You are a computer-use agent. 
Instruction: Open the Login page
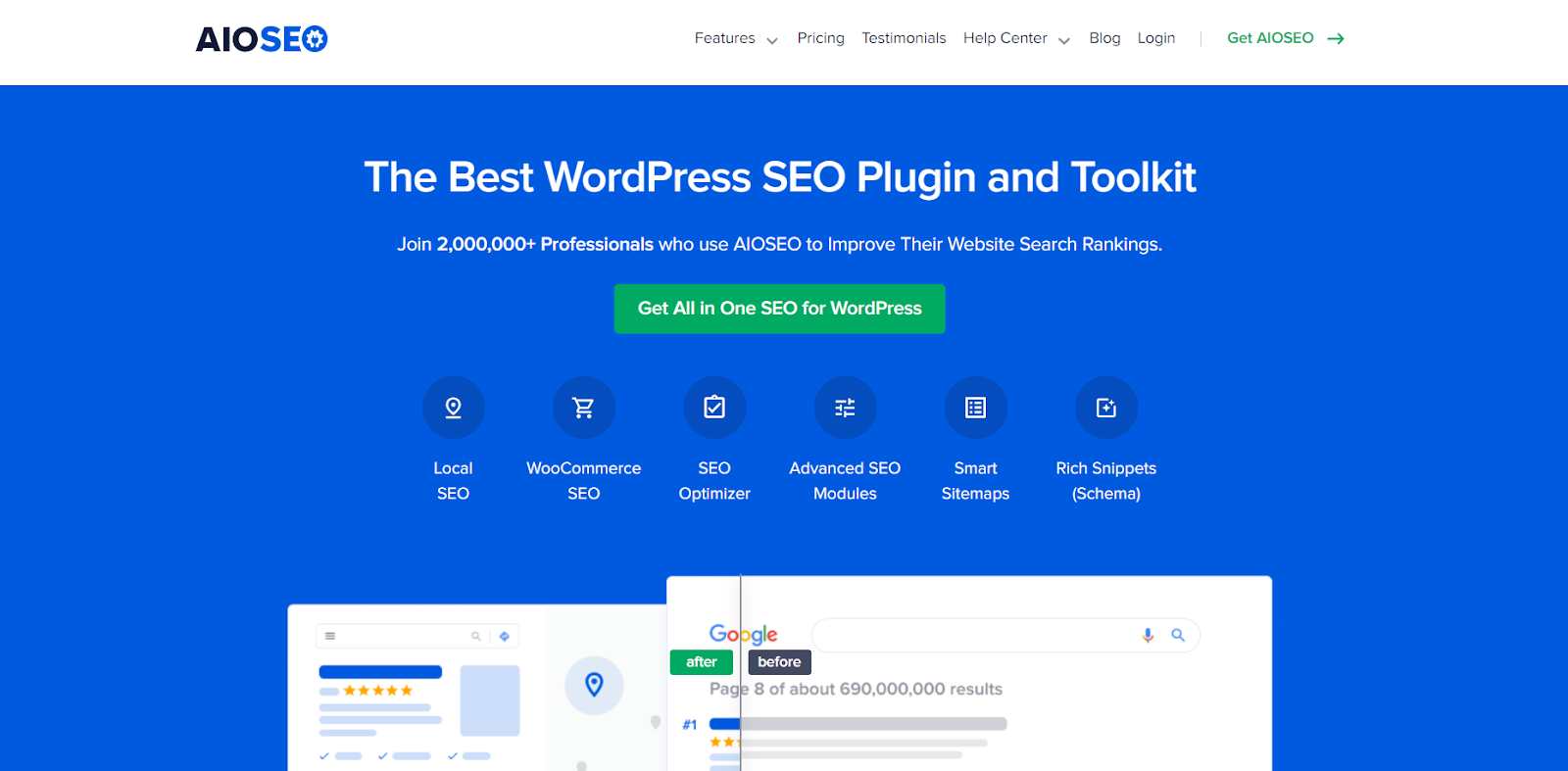click(x=1156, y=38)
